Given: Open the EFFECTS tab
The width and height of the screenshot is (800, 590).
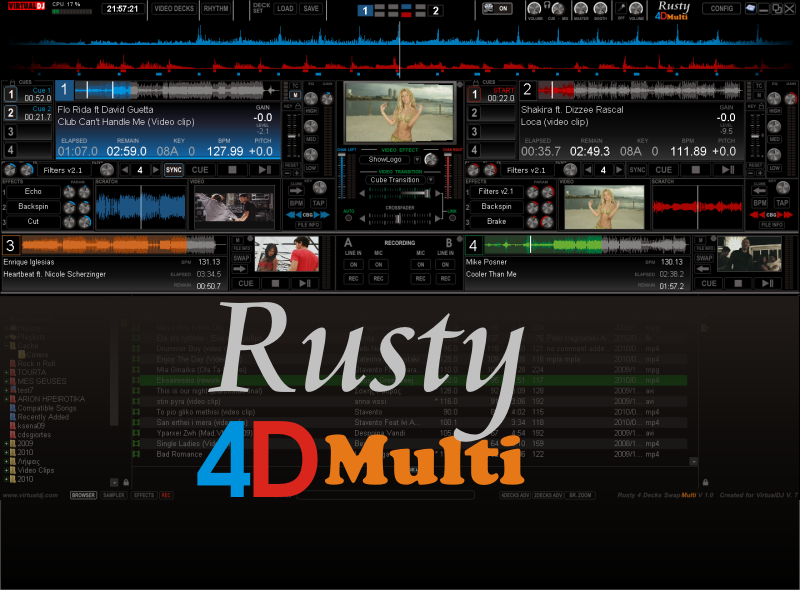Looking at the screenshot, I should coord(144,495).
